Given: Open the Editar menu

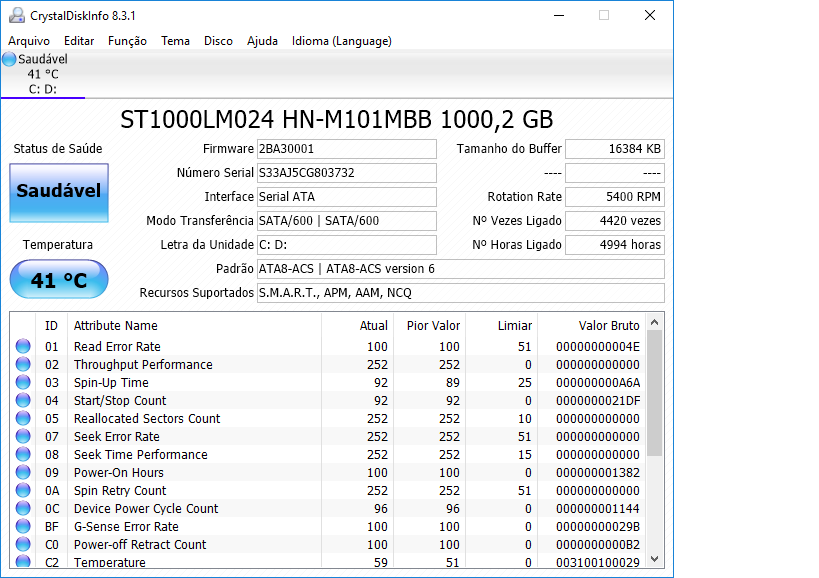Looking at the screenshot, I should tap(79, 41).
